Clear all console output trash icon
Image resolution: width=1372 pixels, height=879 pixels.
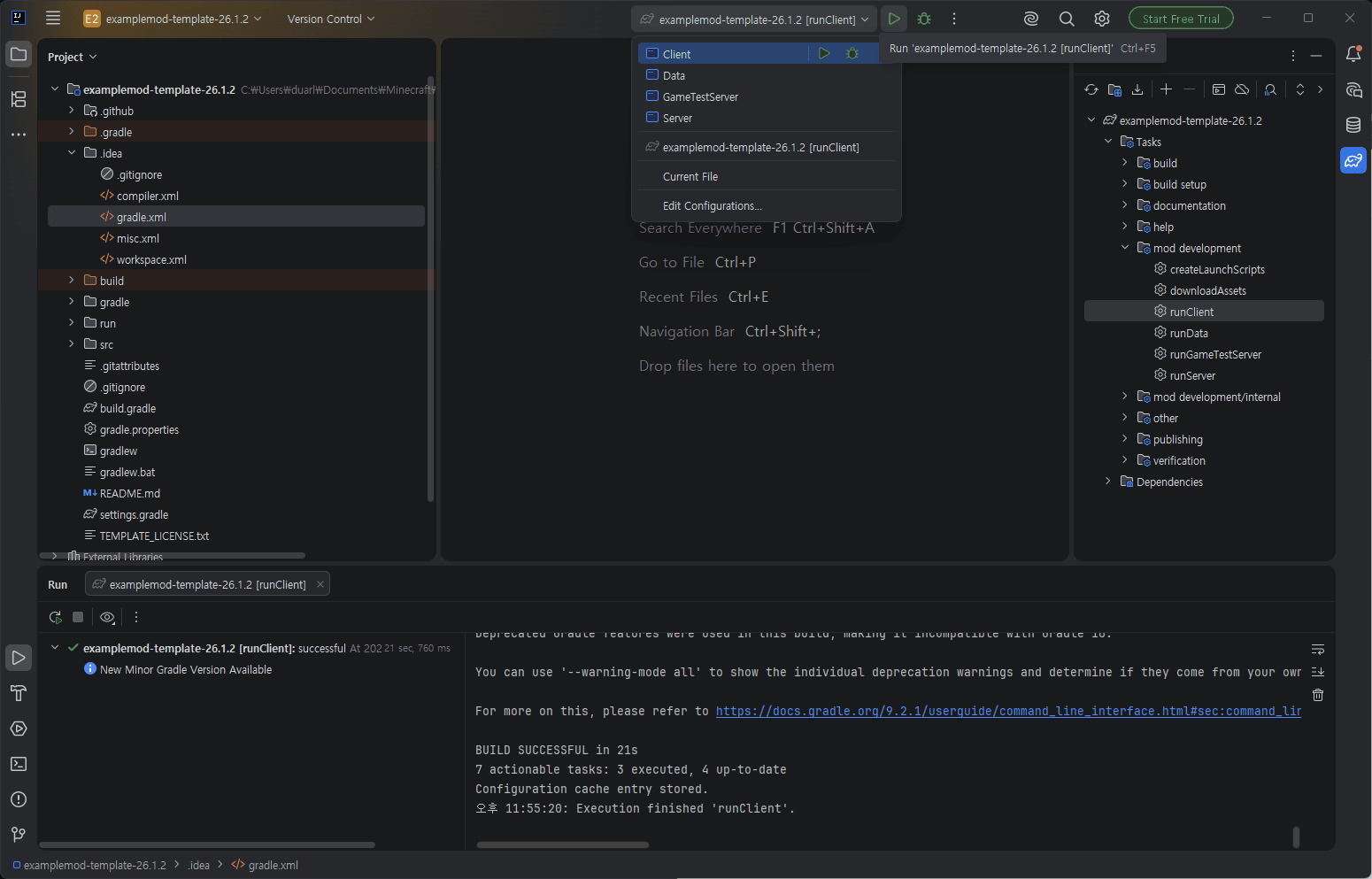coord(1318,695)
